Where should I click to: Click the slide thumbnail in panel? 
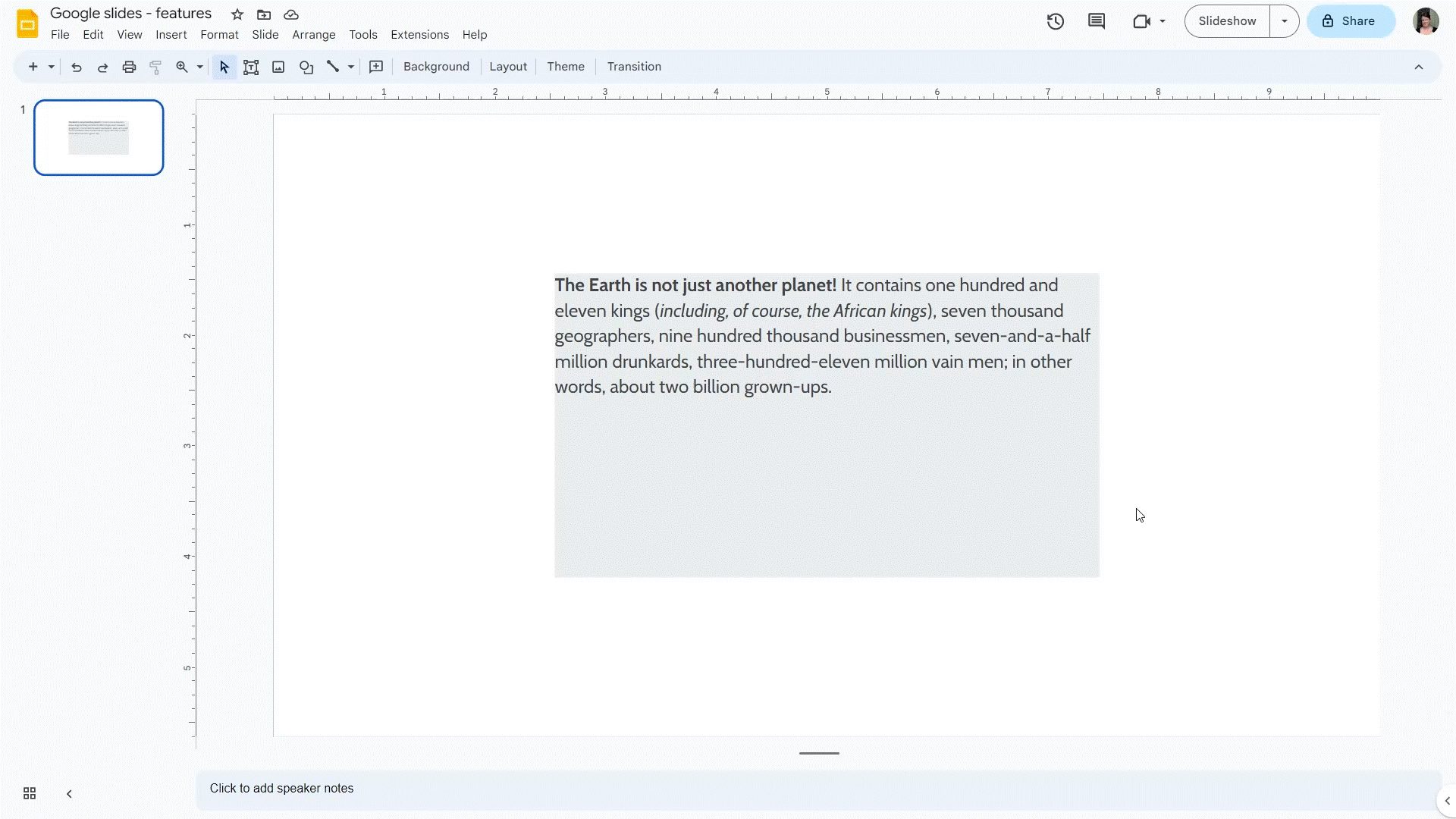pos(98,137)
